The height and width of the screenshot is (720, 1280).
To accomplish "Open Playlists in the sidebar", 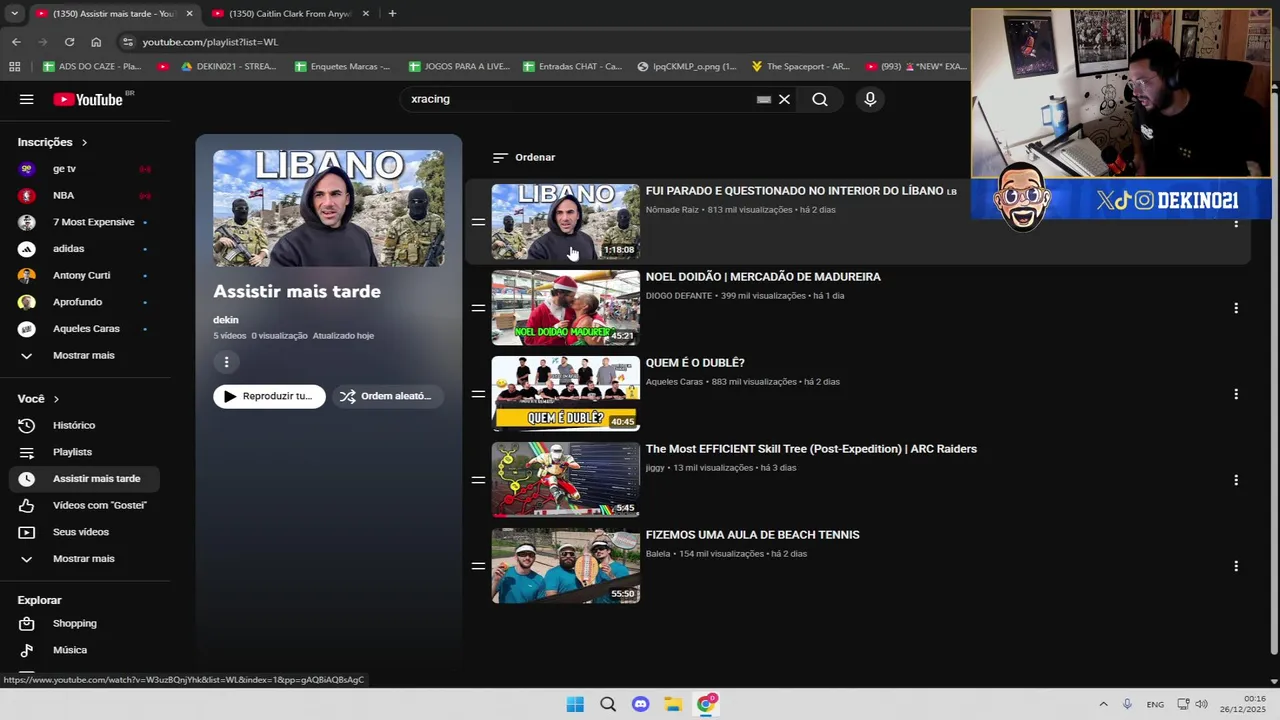I will point(84,452).
